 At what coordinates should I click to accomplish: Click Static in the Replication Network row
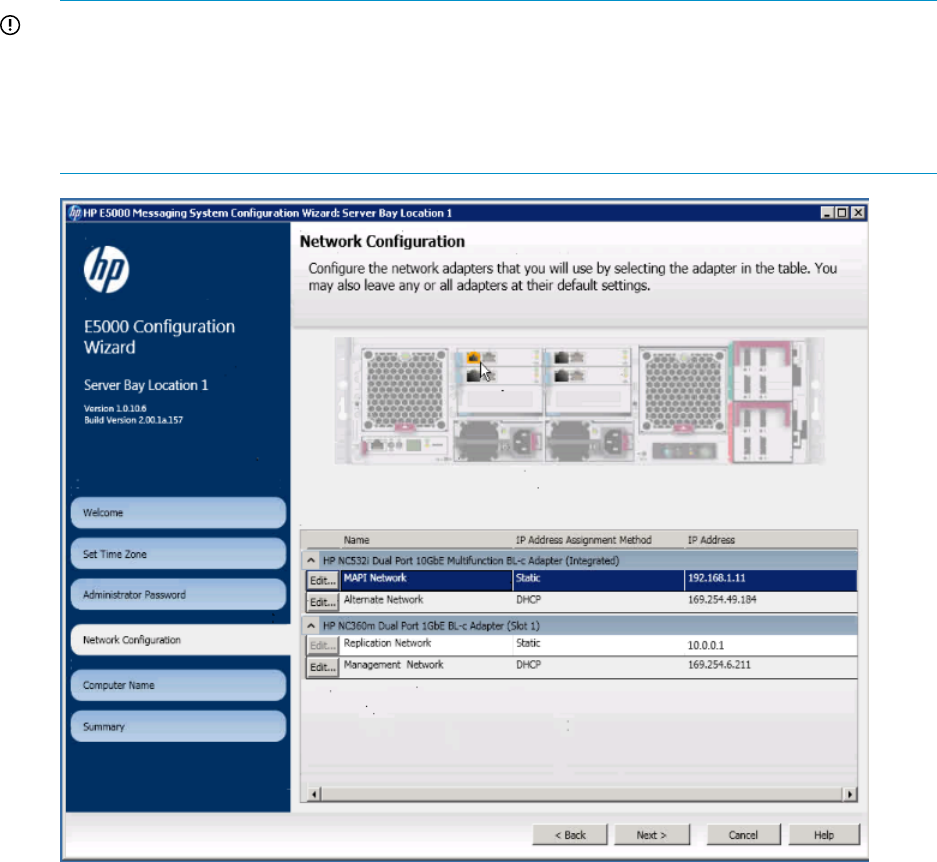[528, 643]
